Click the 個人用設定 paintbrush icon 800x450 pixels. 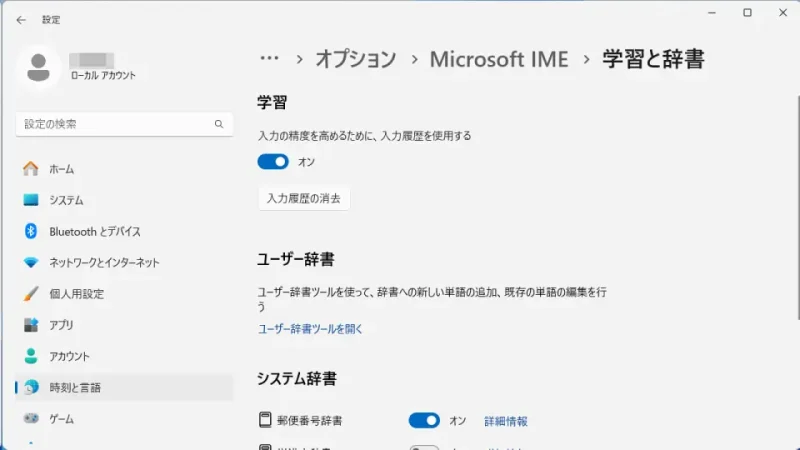(x=31, y=294)
